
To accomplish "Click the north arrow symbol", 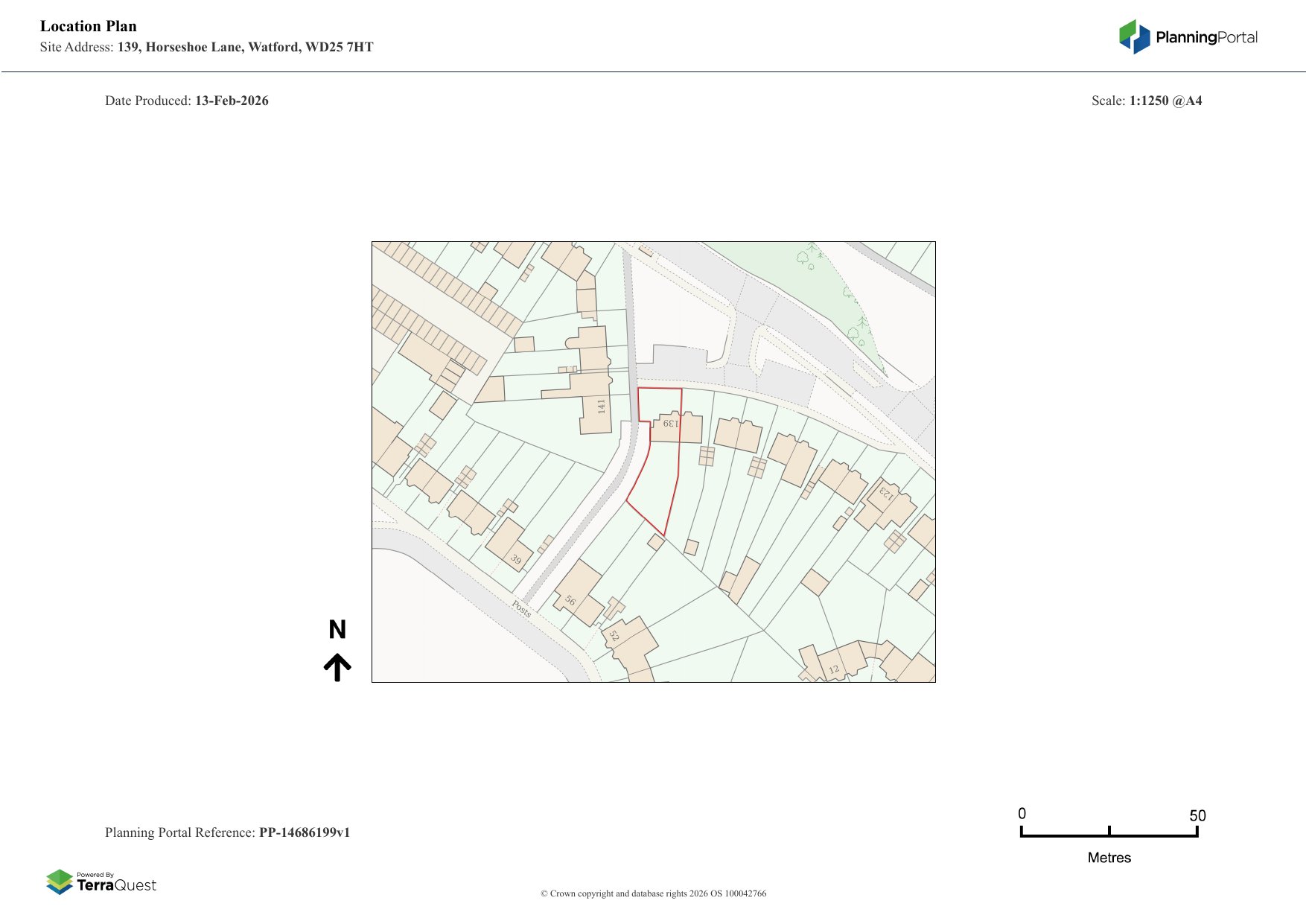I will [x=337, y=667].
